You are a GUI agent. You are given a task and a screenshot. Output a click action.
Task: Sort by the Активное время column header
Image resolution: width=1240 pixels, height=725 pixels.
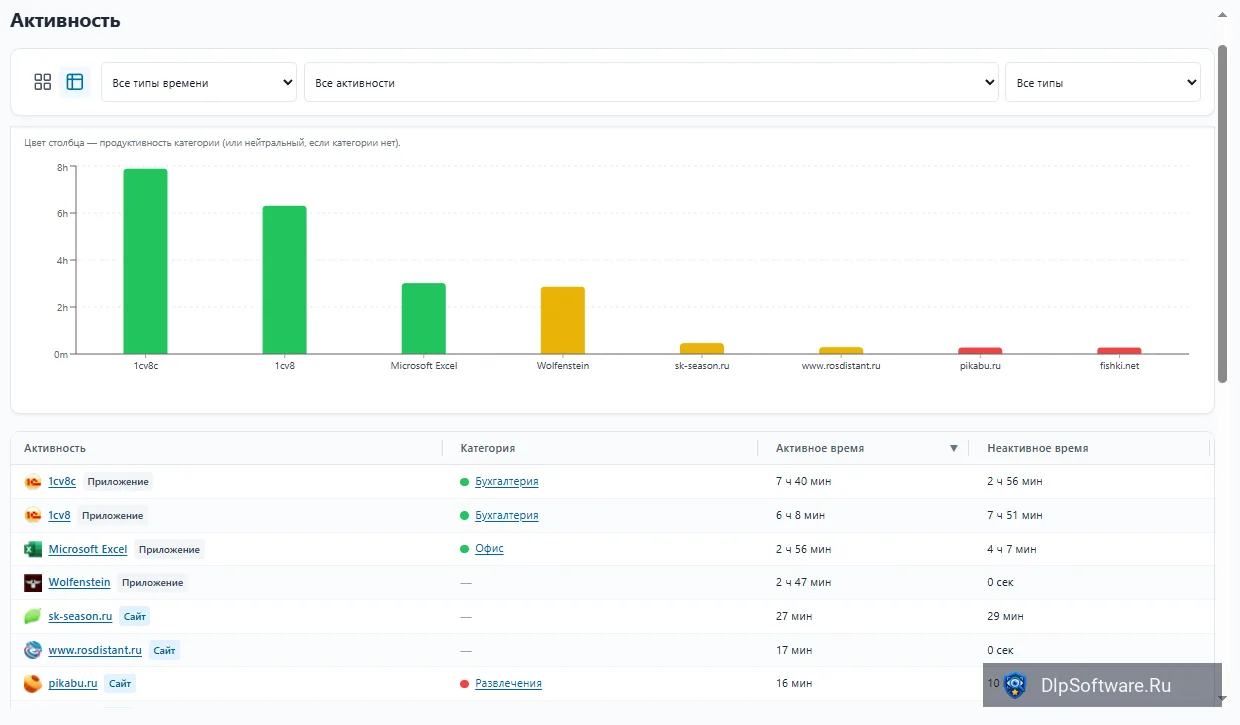(820, 448)
